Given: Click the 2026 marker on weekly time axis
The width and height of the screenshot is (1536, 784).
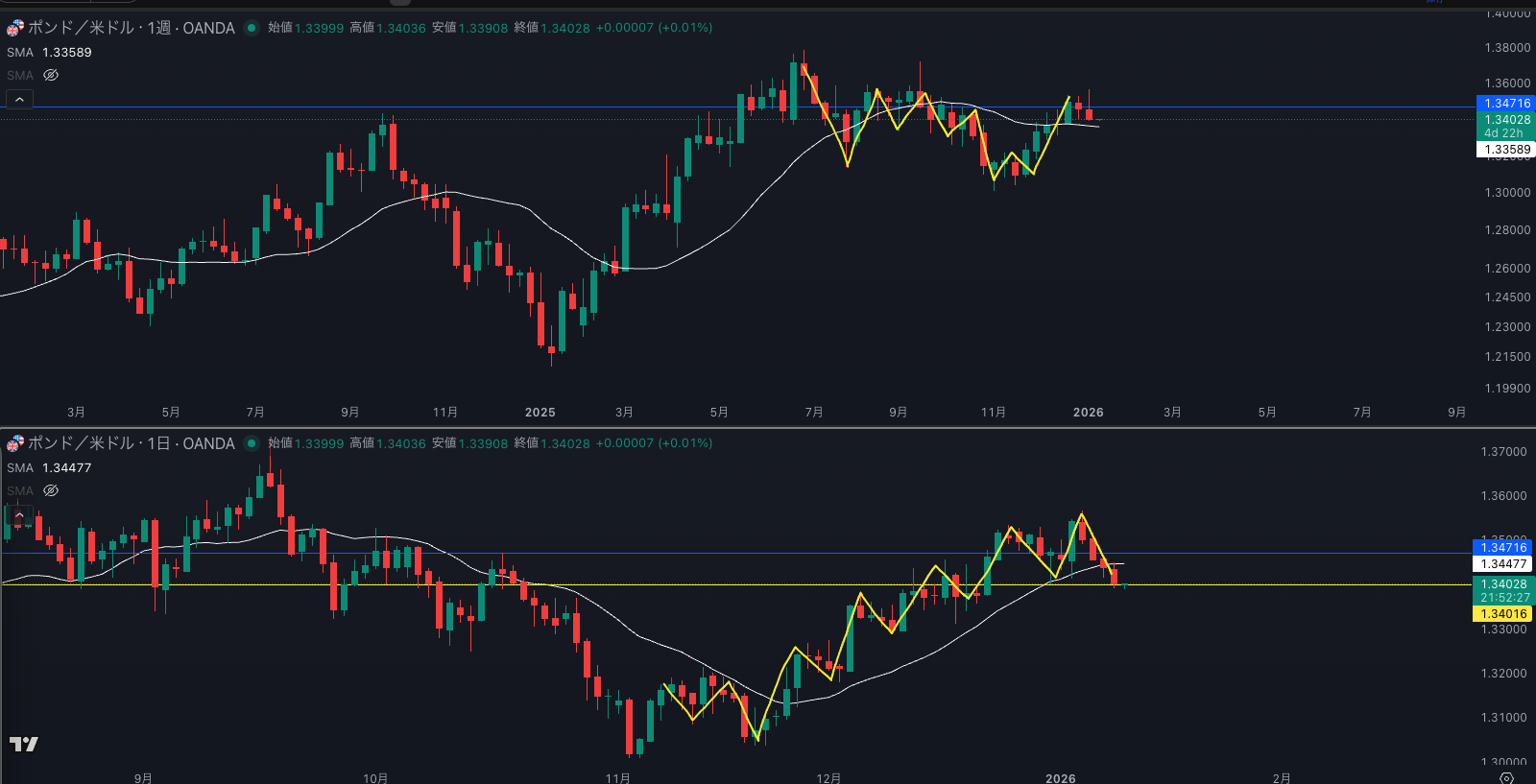Looking at the screenshot, I should point(1088,413).
